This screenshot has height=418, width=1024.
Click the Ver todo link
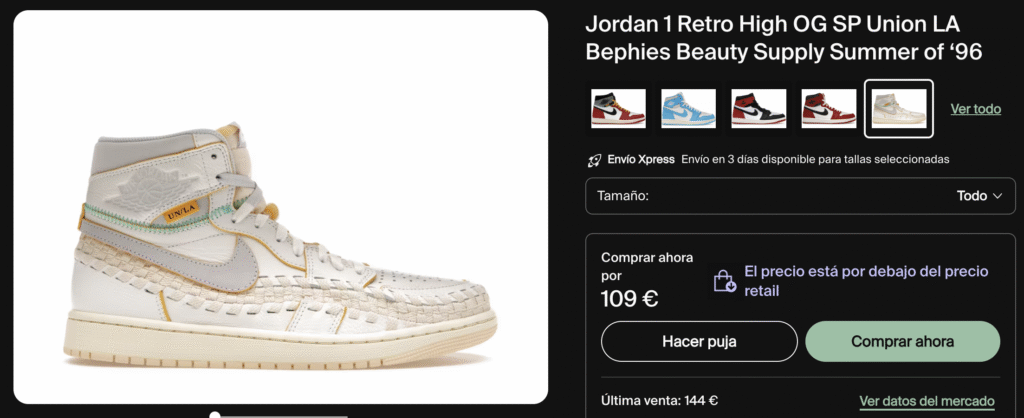(976, 109)
